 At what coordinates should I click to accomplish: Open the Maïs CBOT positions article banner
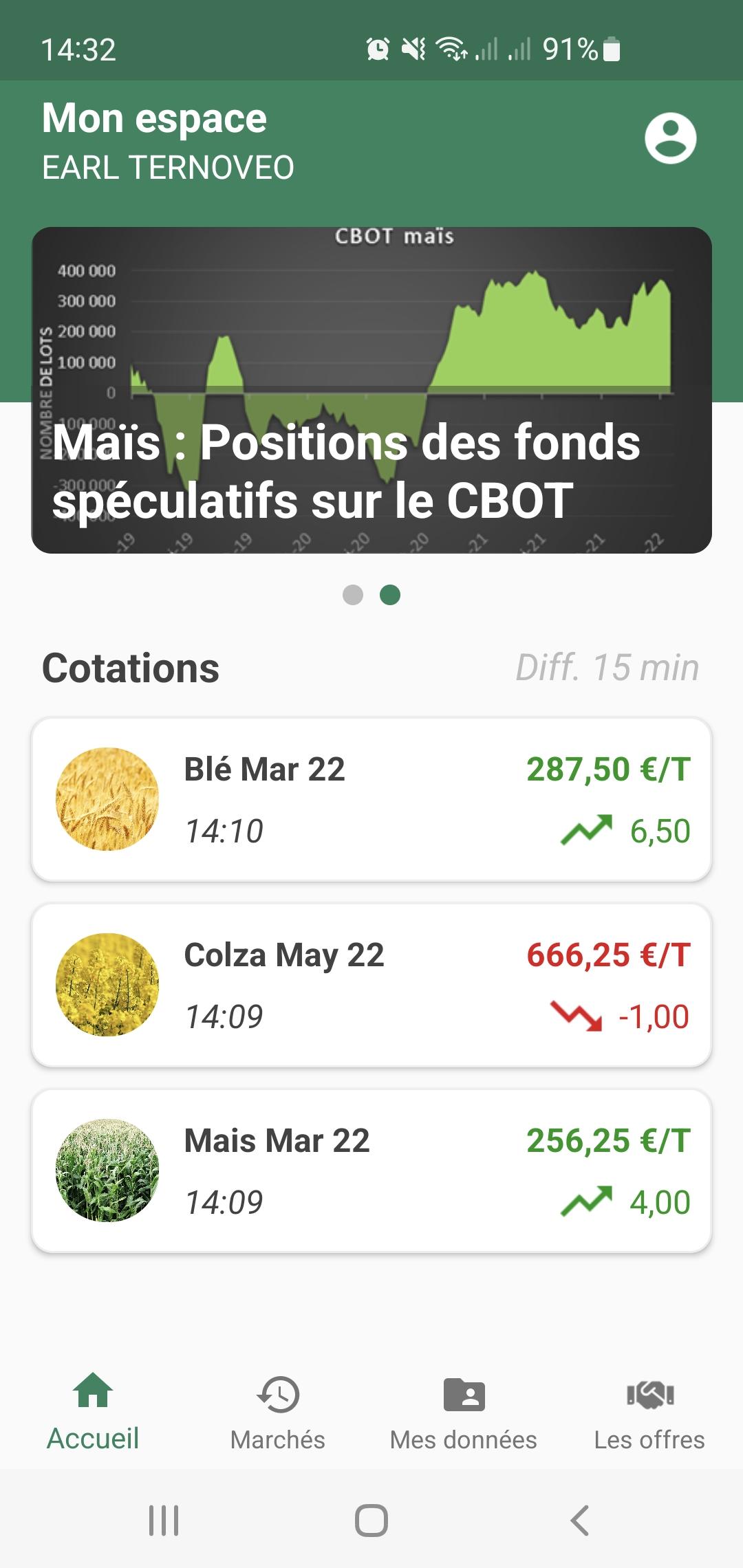371,390
